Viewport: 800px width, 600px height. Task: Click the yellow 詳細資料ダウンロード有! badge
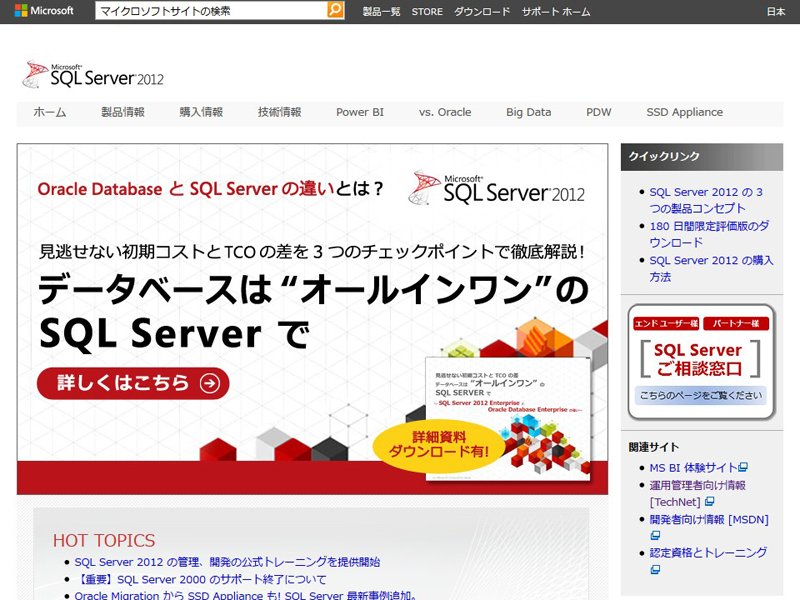click(438, 445)
